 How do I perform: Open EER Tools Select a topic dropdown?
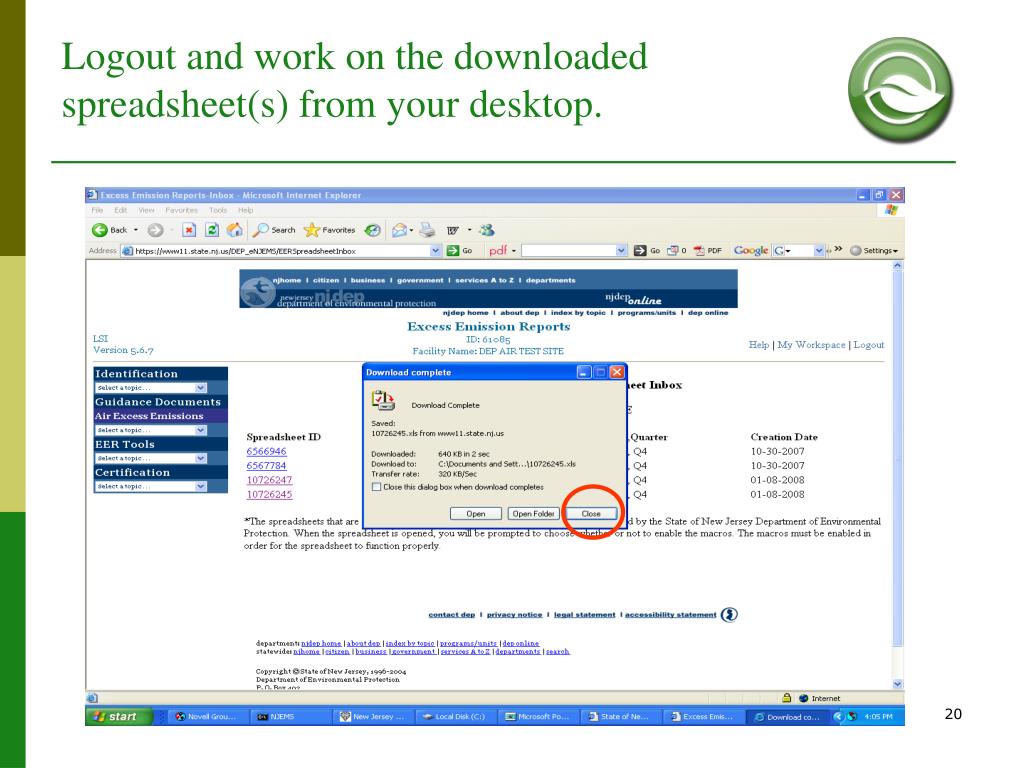tap(200, 458)
